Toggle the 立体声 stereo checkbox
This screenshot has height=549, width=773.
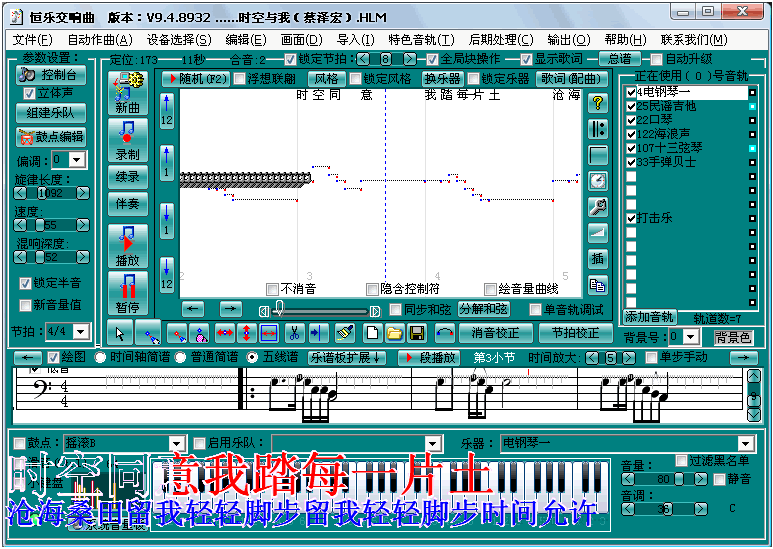28,93
